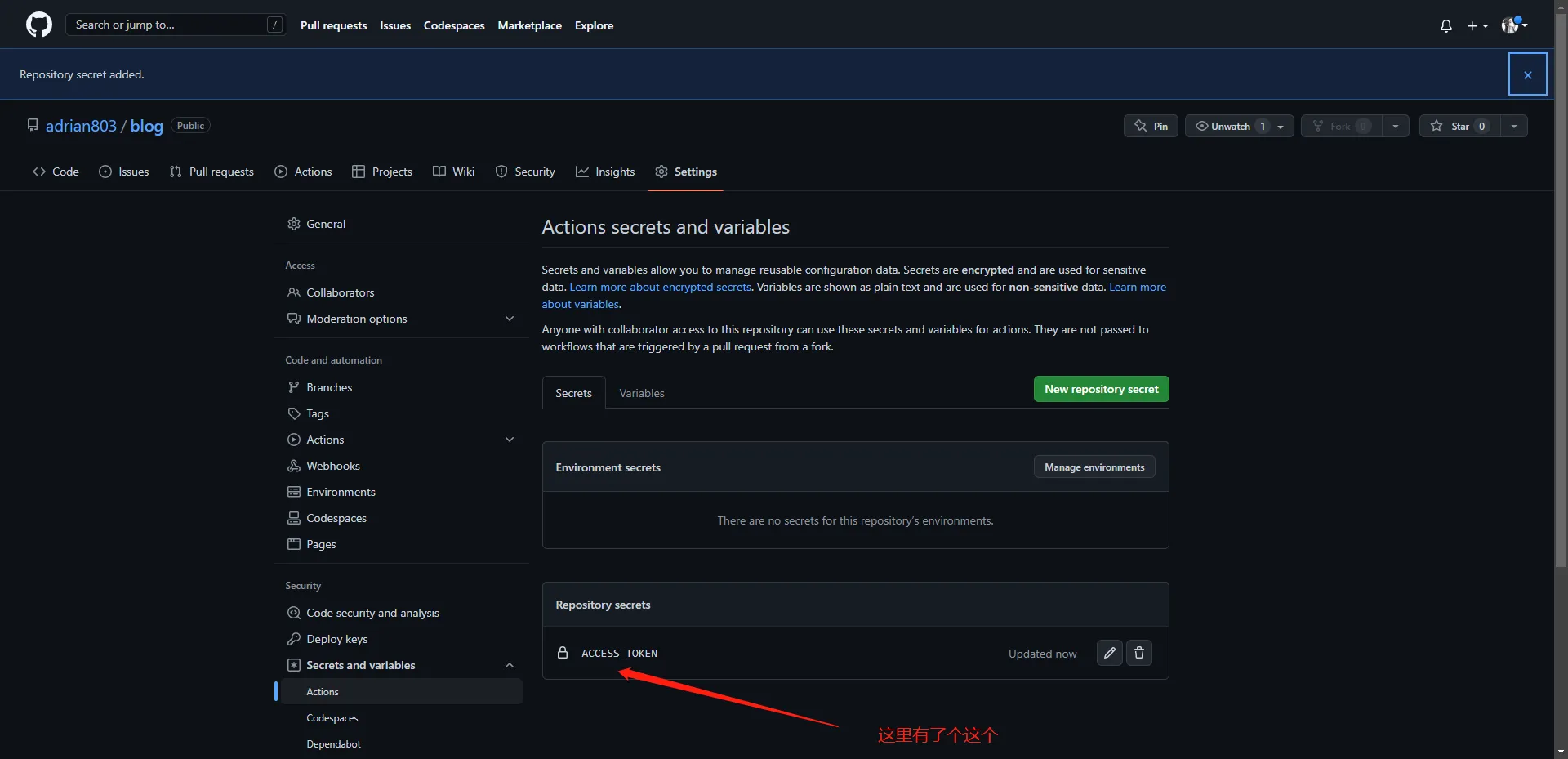The width and height of the screenshot is (1568, 759).
Task: Open 'Learn more about encrypted secrets' link
Action: point(660,287)
